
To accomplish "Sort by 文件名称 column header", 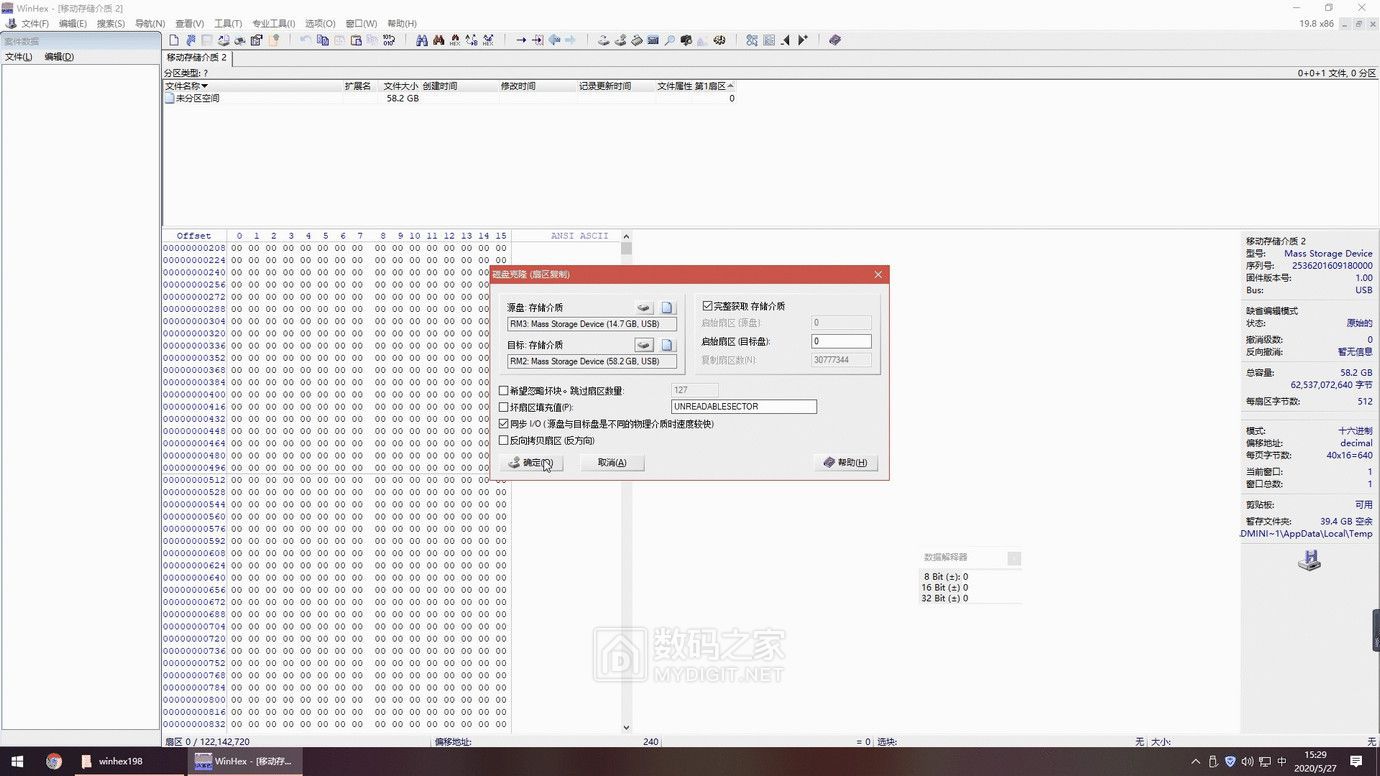I will click(252, 86).
